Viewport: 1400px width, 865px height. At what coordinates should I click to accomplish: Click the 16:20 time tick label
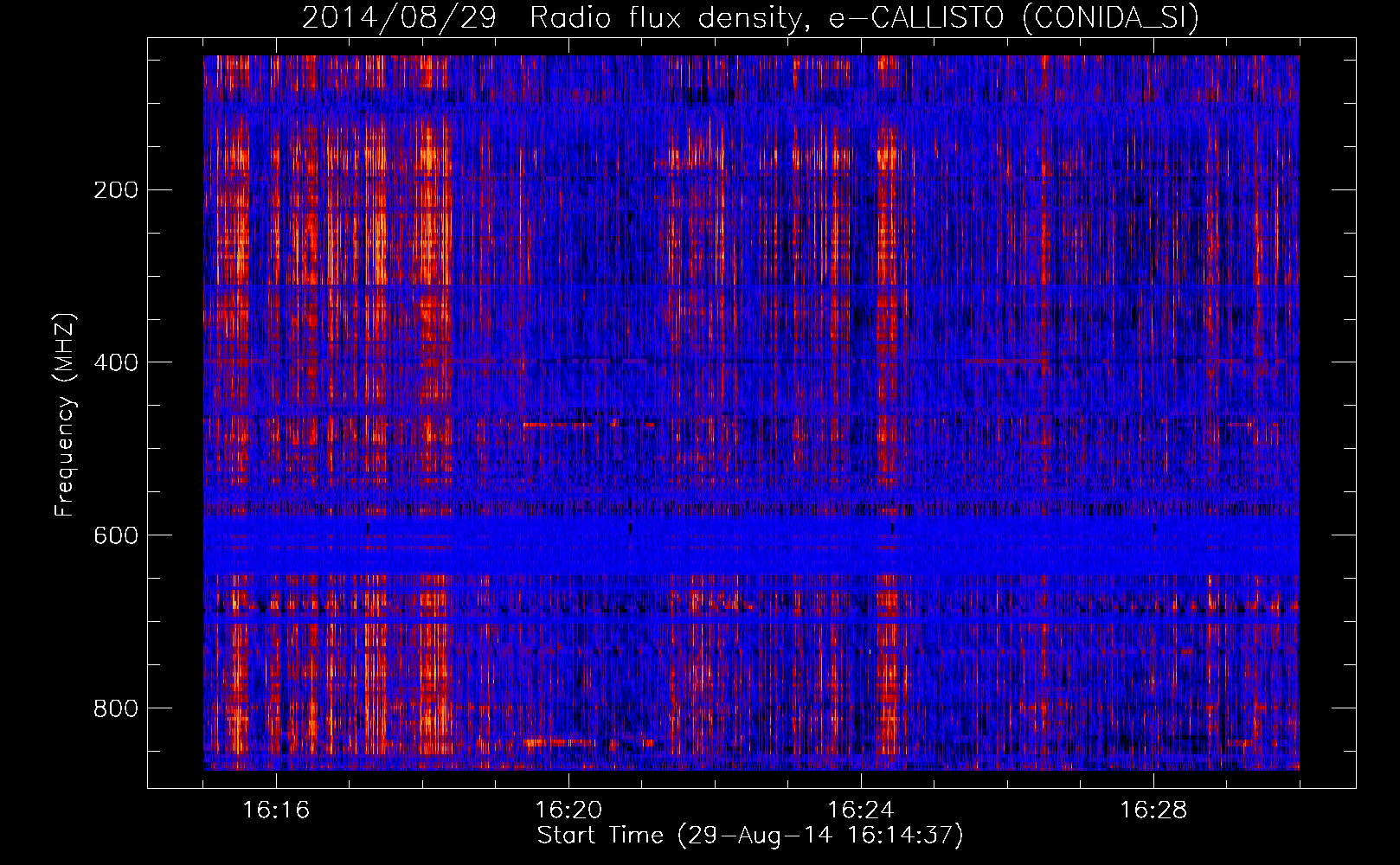click(x=568, y=811)
